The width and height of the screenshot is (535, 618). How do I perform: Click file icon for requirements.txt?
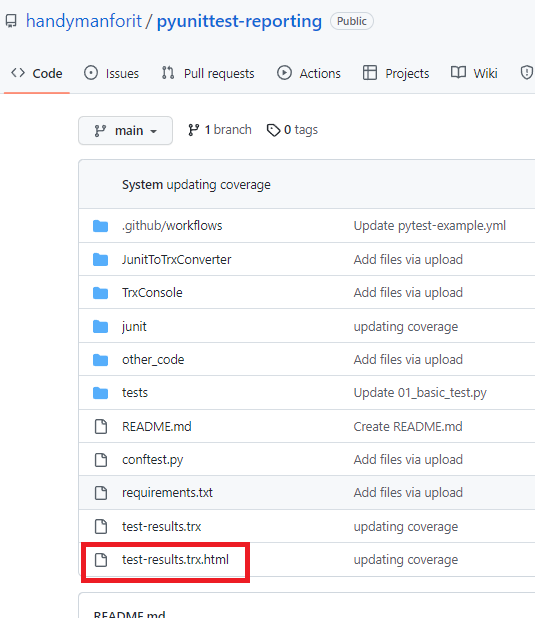(101, 493)
